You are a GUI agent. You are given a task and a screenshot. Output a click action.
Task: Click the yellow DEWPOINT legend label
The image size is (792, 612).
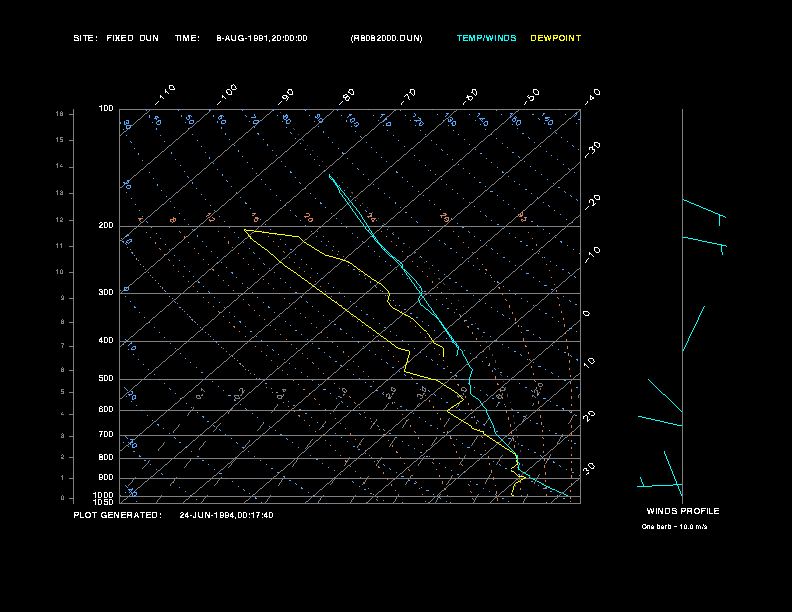tap(556, 38)
